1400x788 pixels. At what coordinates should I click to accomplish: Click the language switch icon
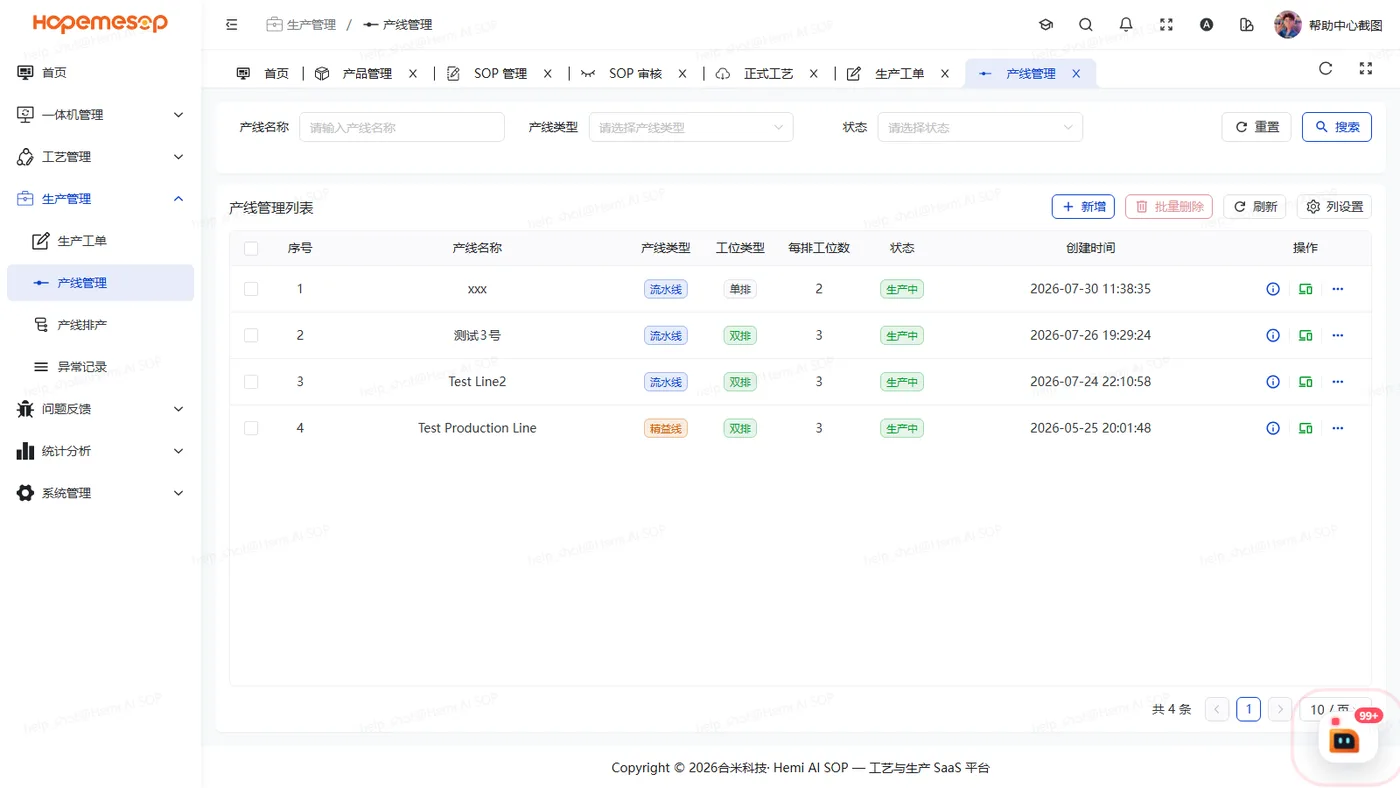(x=1206, y=25)
